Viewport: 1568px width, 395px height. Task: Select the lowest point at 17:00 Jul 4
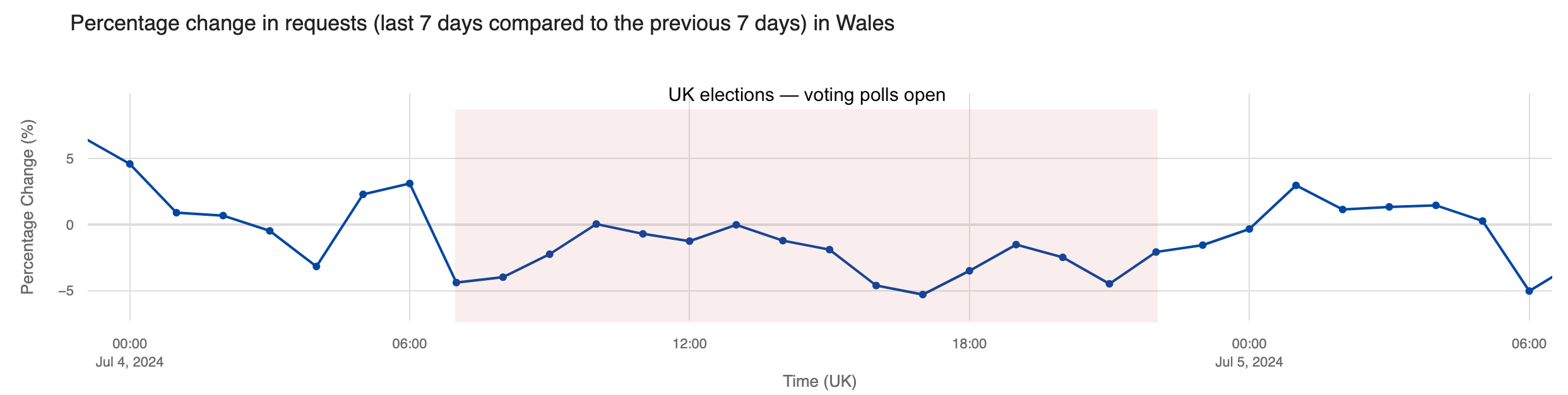coord(922,295)
